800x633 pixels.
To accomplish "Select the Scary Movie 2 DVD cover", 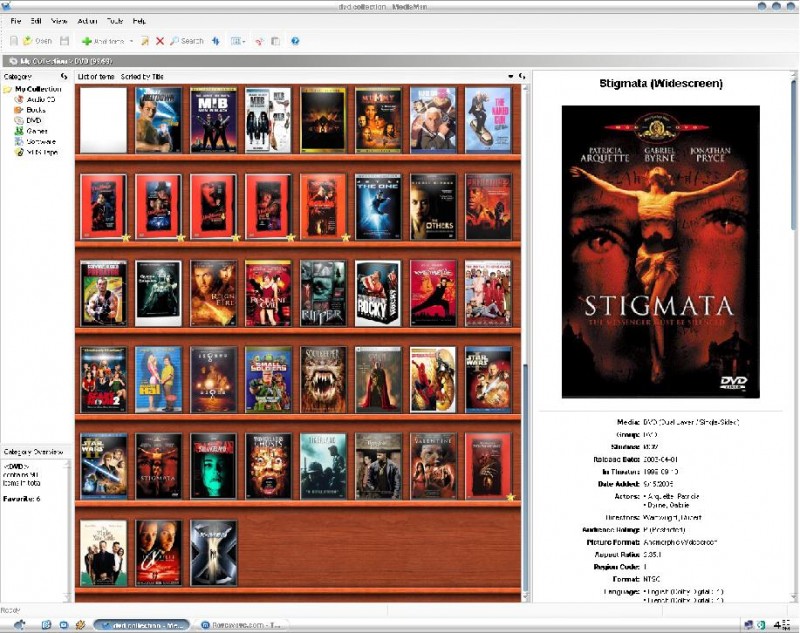I will (x=103, y=380).
